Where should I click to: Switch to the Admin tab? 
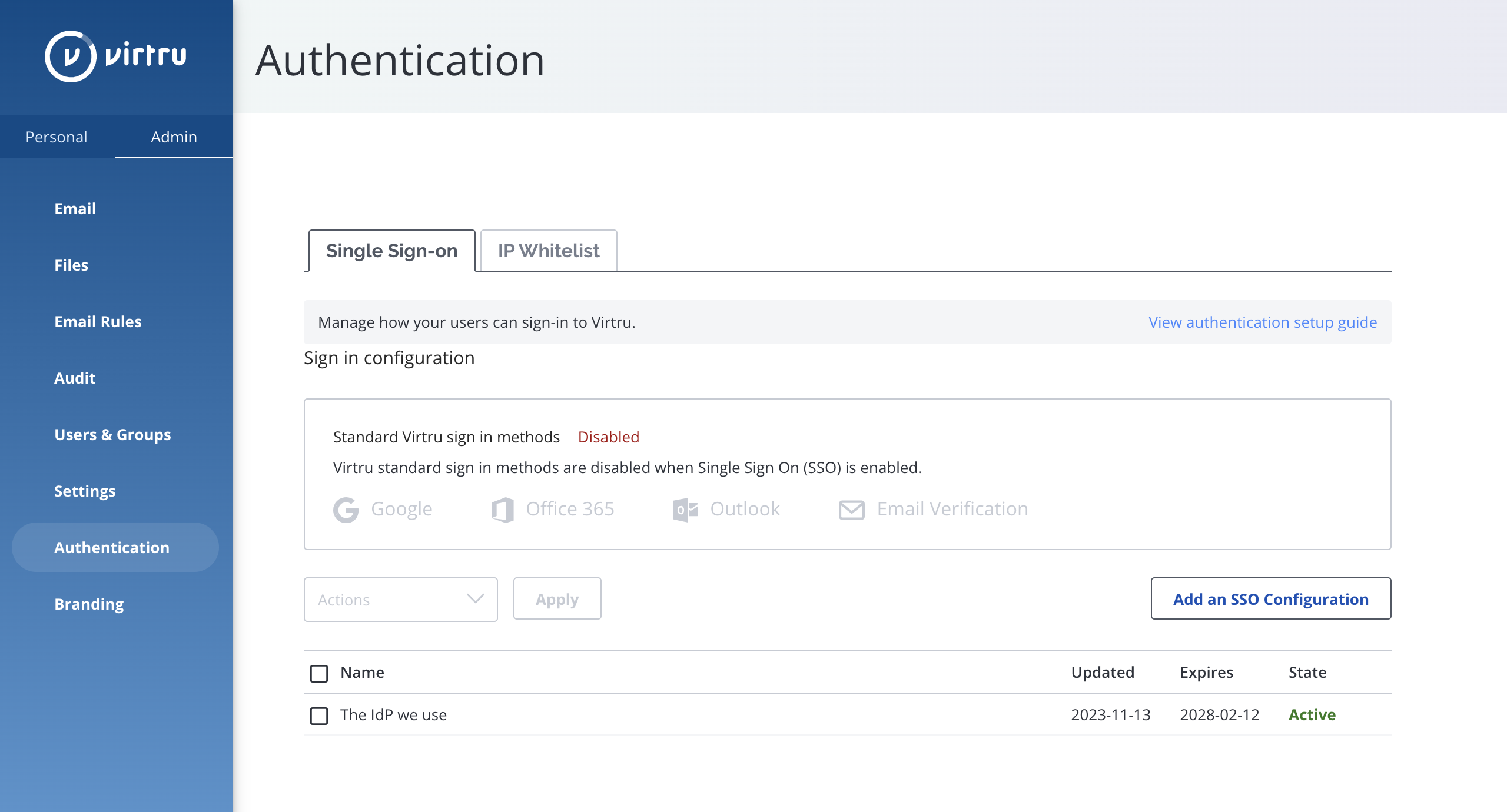[174, 137]
